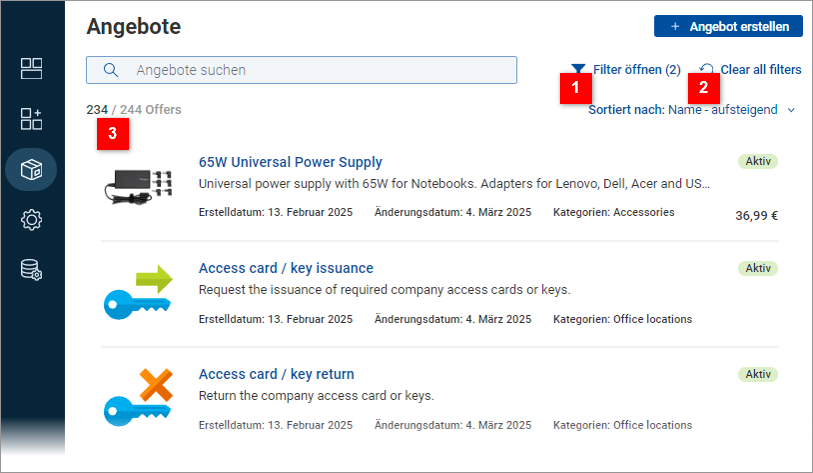Click the power supply product thumbnail

click(x=142, y=186)
